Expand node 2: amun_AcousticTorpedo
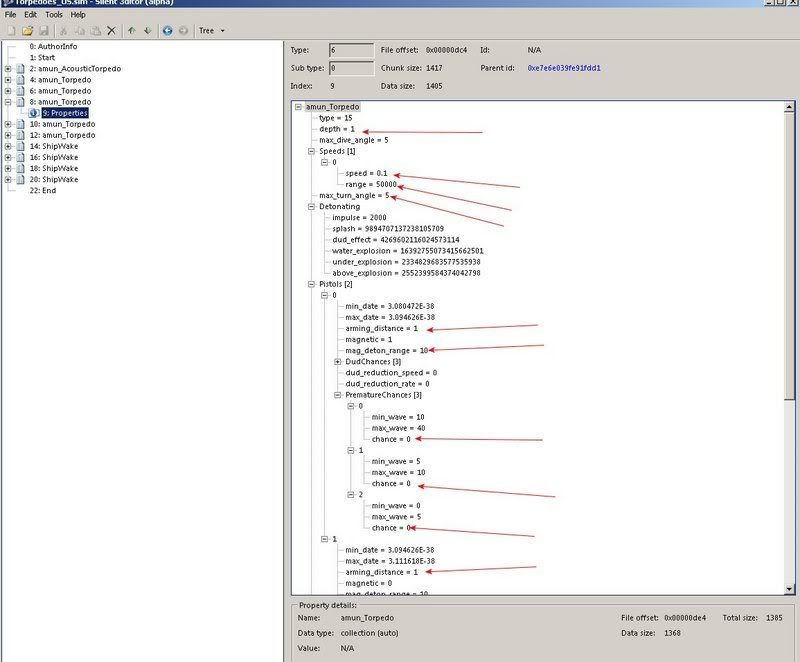Image resolution: width=800 pixels, height=662 pixels. (x=8, y=68)
